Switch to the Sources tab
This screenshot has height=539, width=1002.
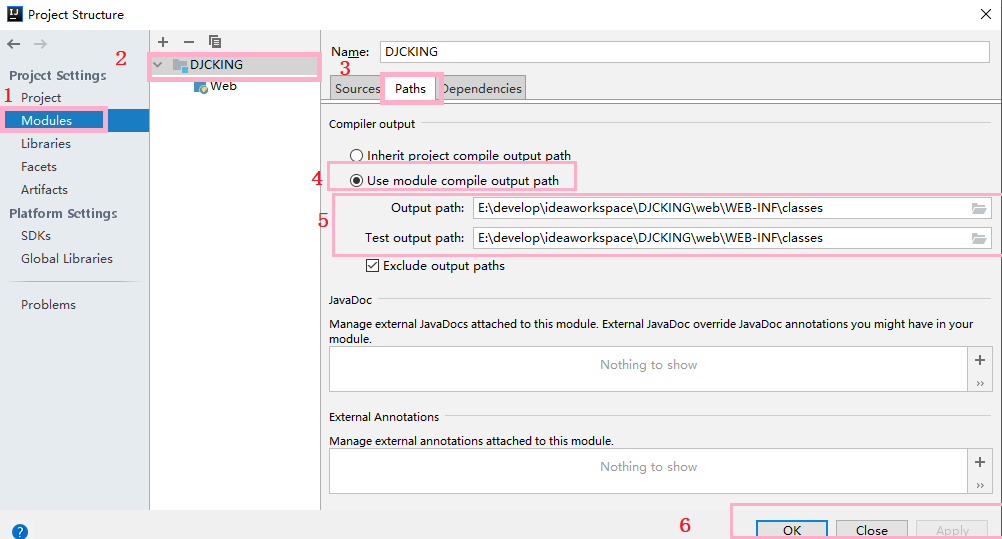click(x=356, y=88)
